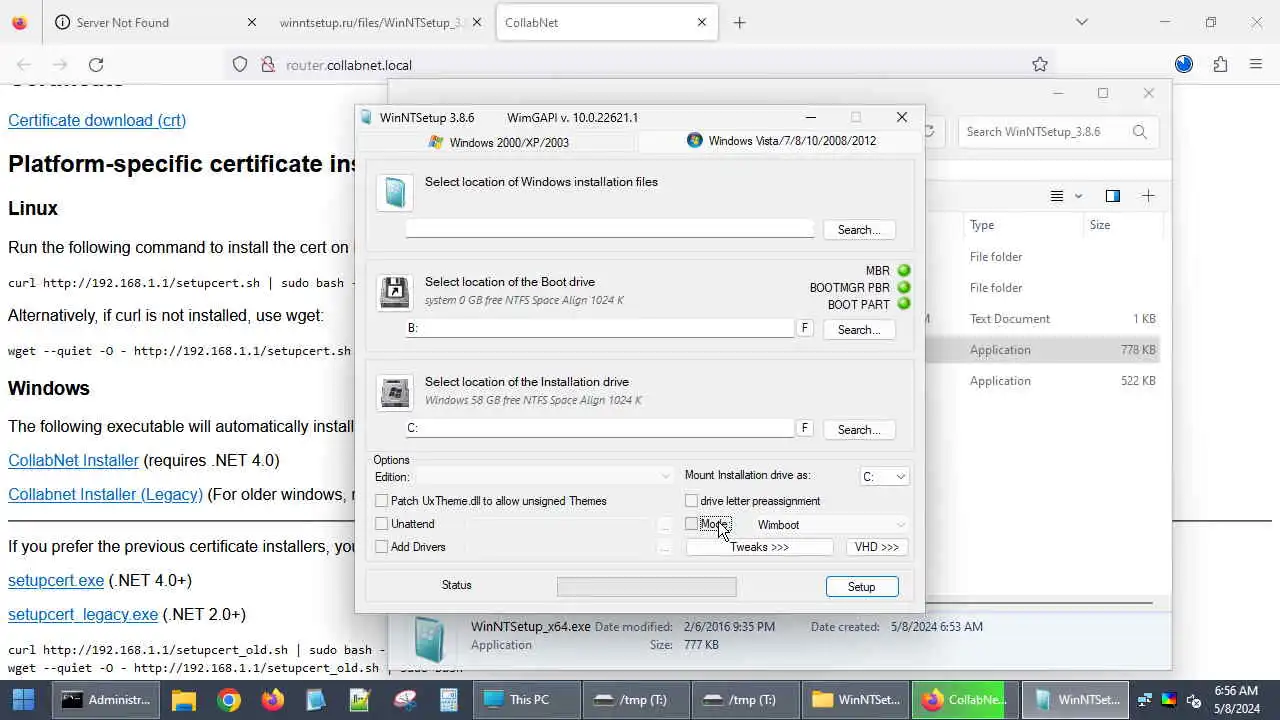Open the Explorer view options chevron
Screen dimensions: 1280x720
tap(1078, 196)
